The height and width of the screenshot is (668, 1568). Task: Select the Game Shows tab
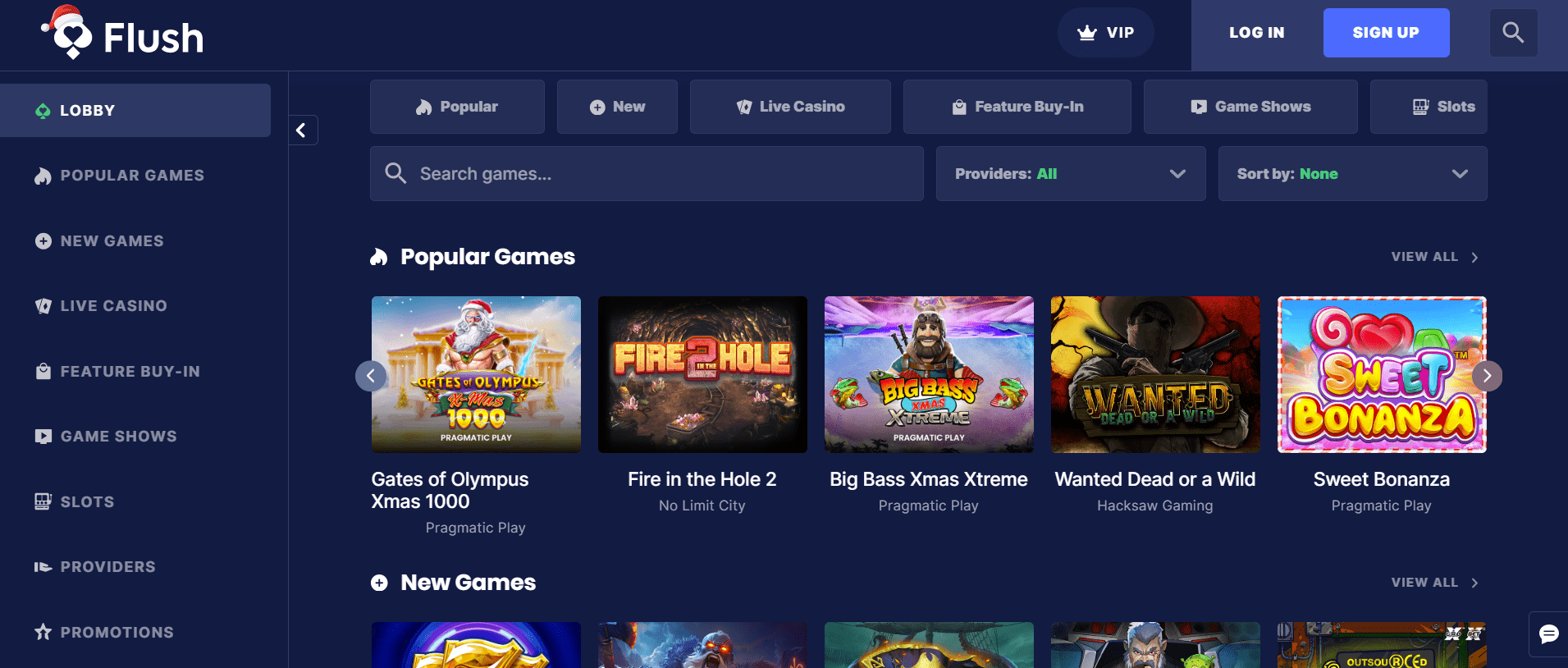coord(1250,107)
